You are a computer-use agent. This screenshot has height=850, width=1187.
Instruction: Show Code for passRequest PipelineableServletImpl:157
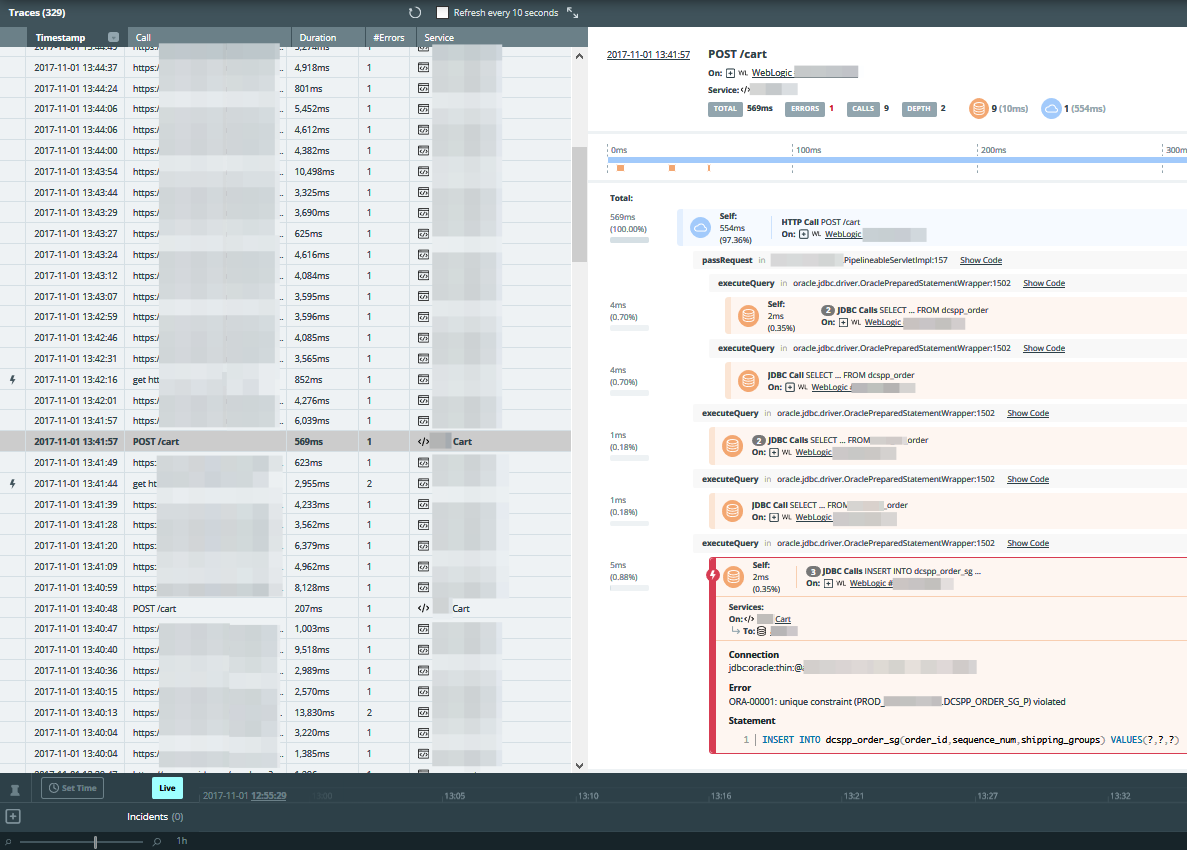[x=980, y=260]
